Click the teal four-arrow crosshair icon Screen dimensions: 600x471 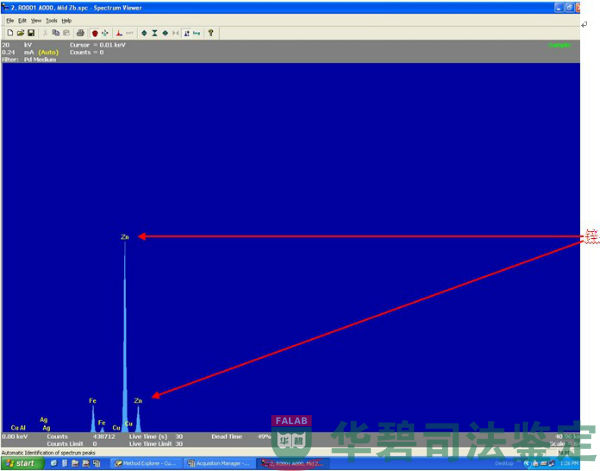(105, 33)
